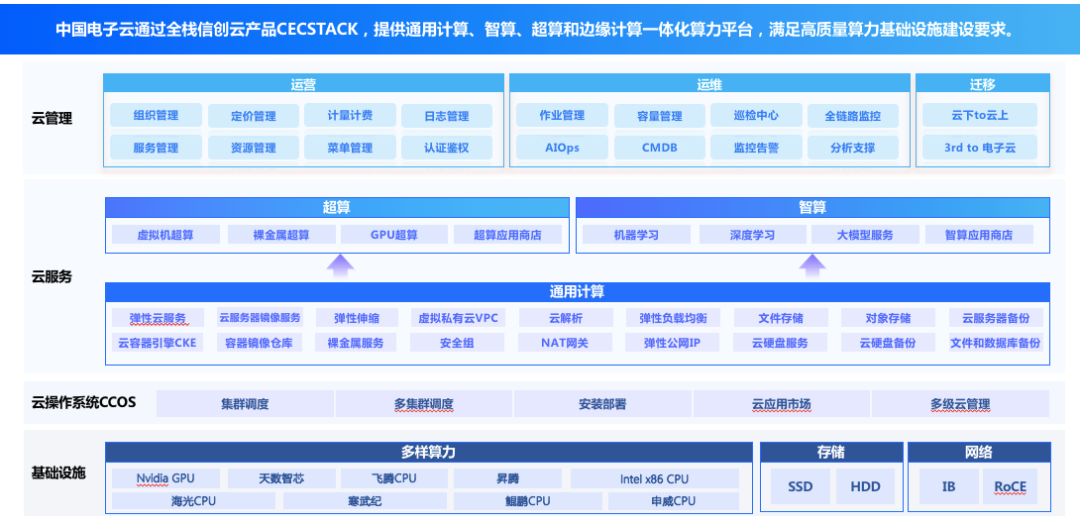Select the 云硬盘备份 box
1080x524 pixels.
click(x=888, y=342)
